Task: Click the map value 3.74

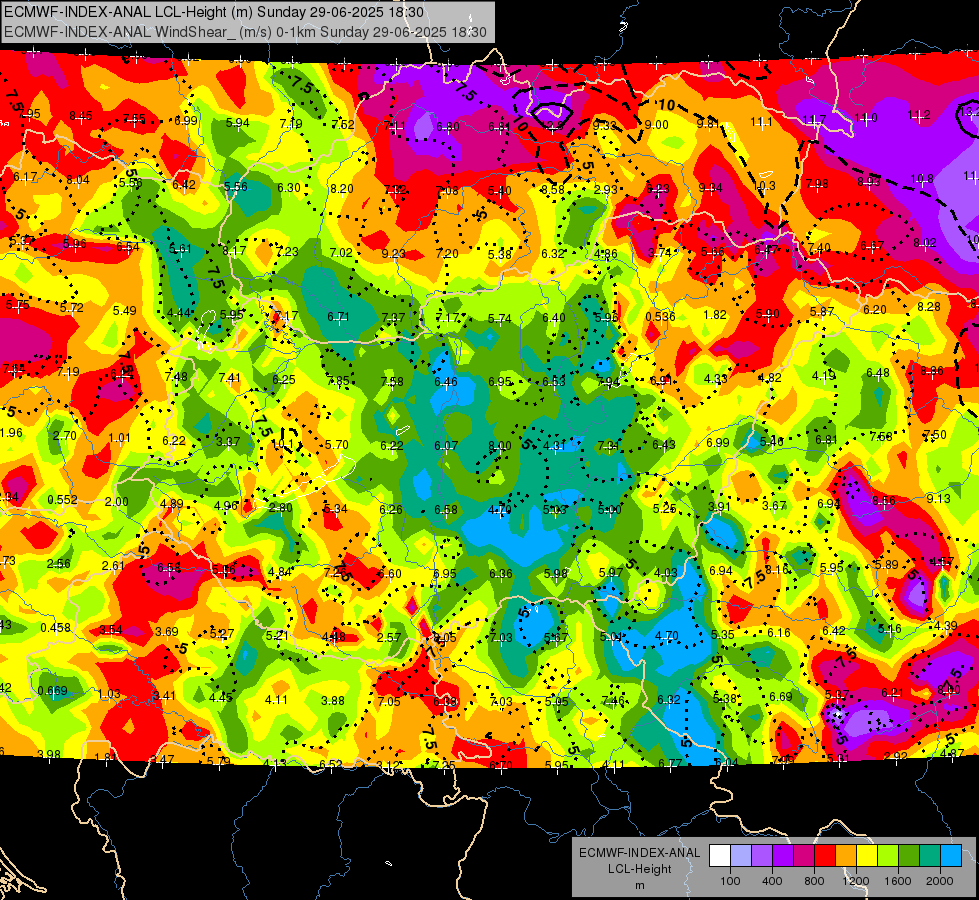Action: point(660,253)
